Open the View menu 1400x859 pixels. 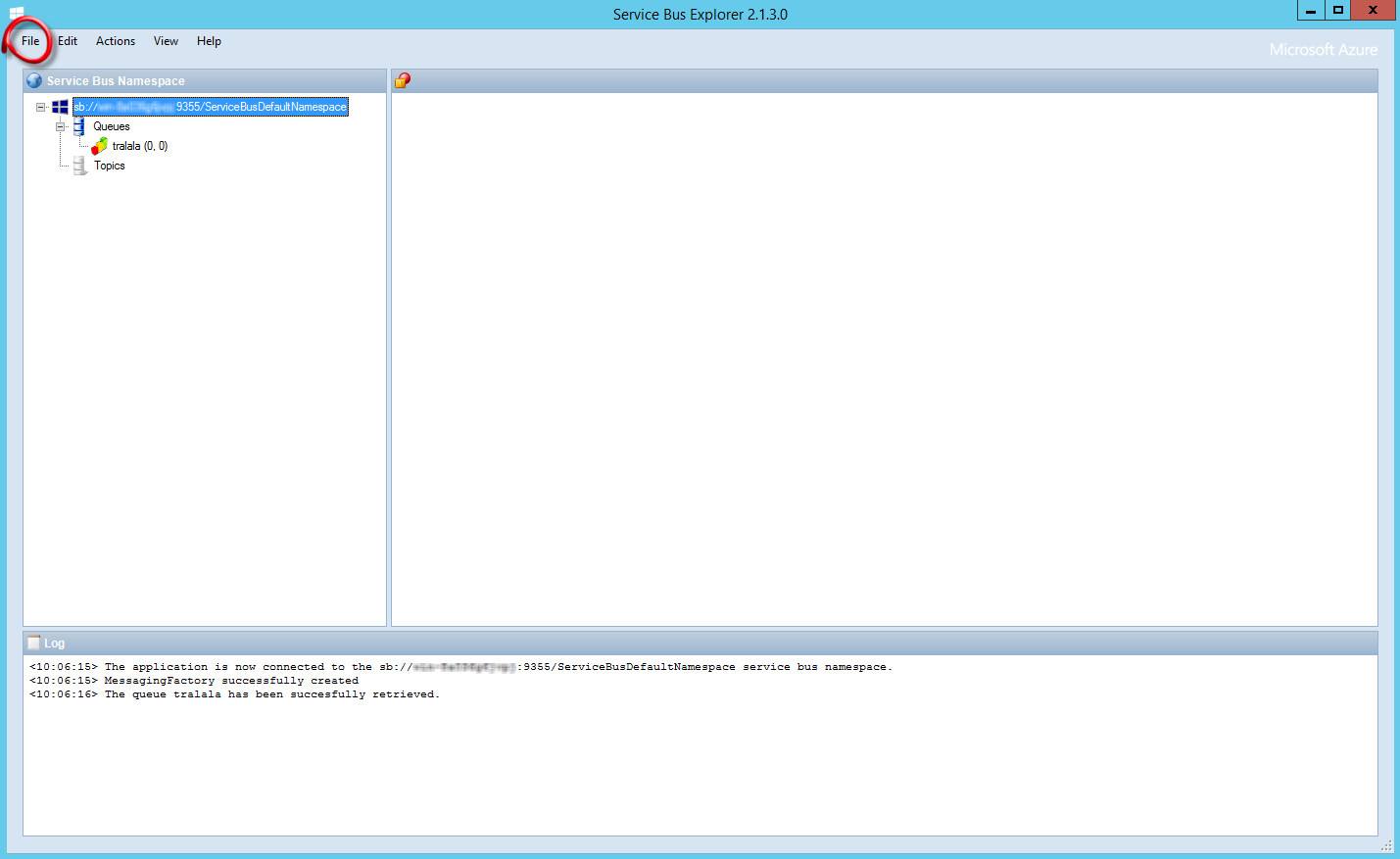[x=166, y=41]
